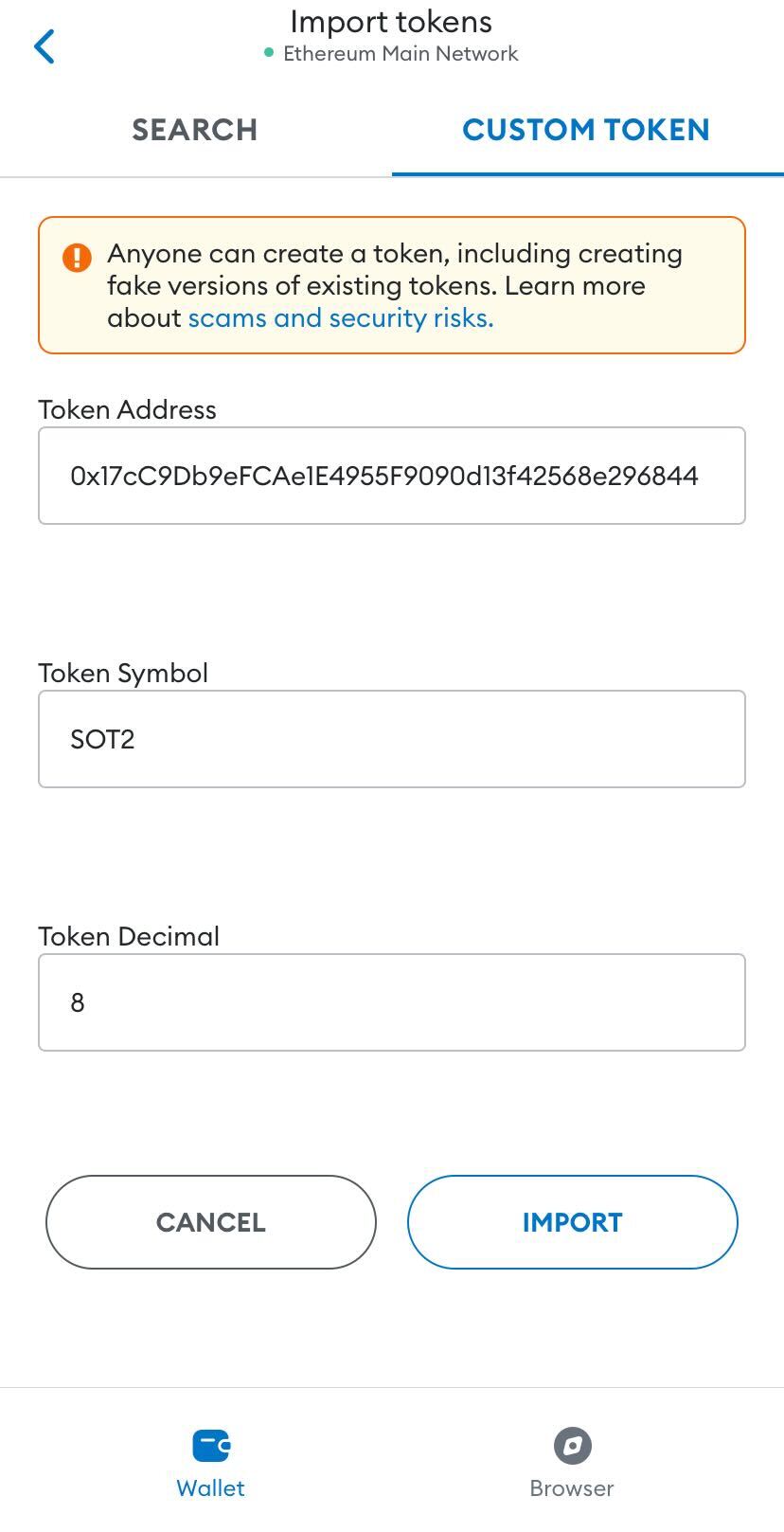Switch to the SEARCH tab
The image size is (784, 1532).
click(195, 130)
